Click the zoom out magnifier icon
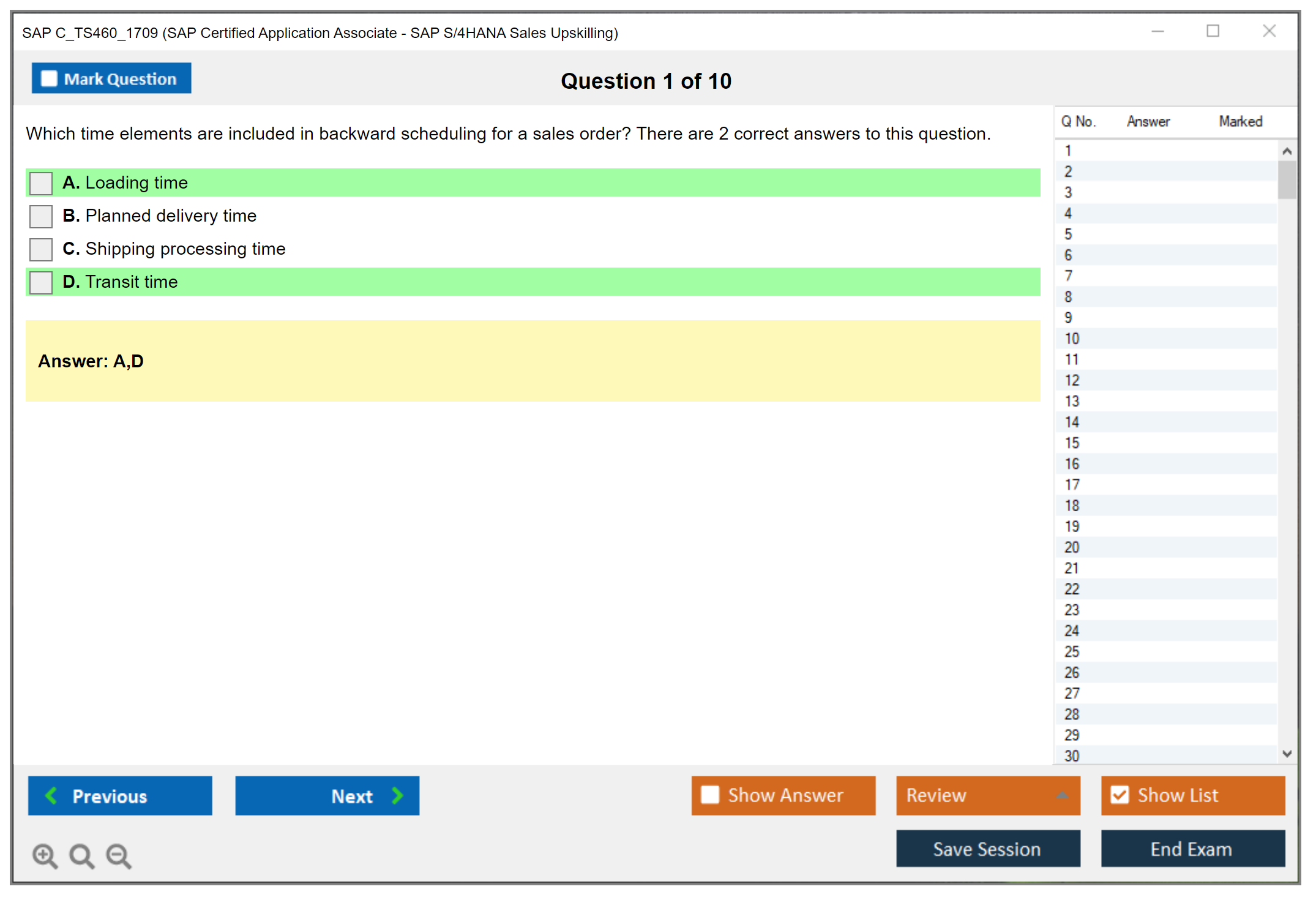The image size is (1316, 900). coord(118,855)
